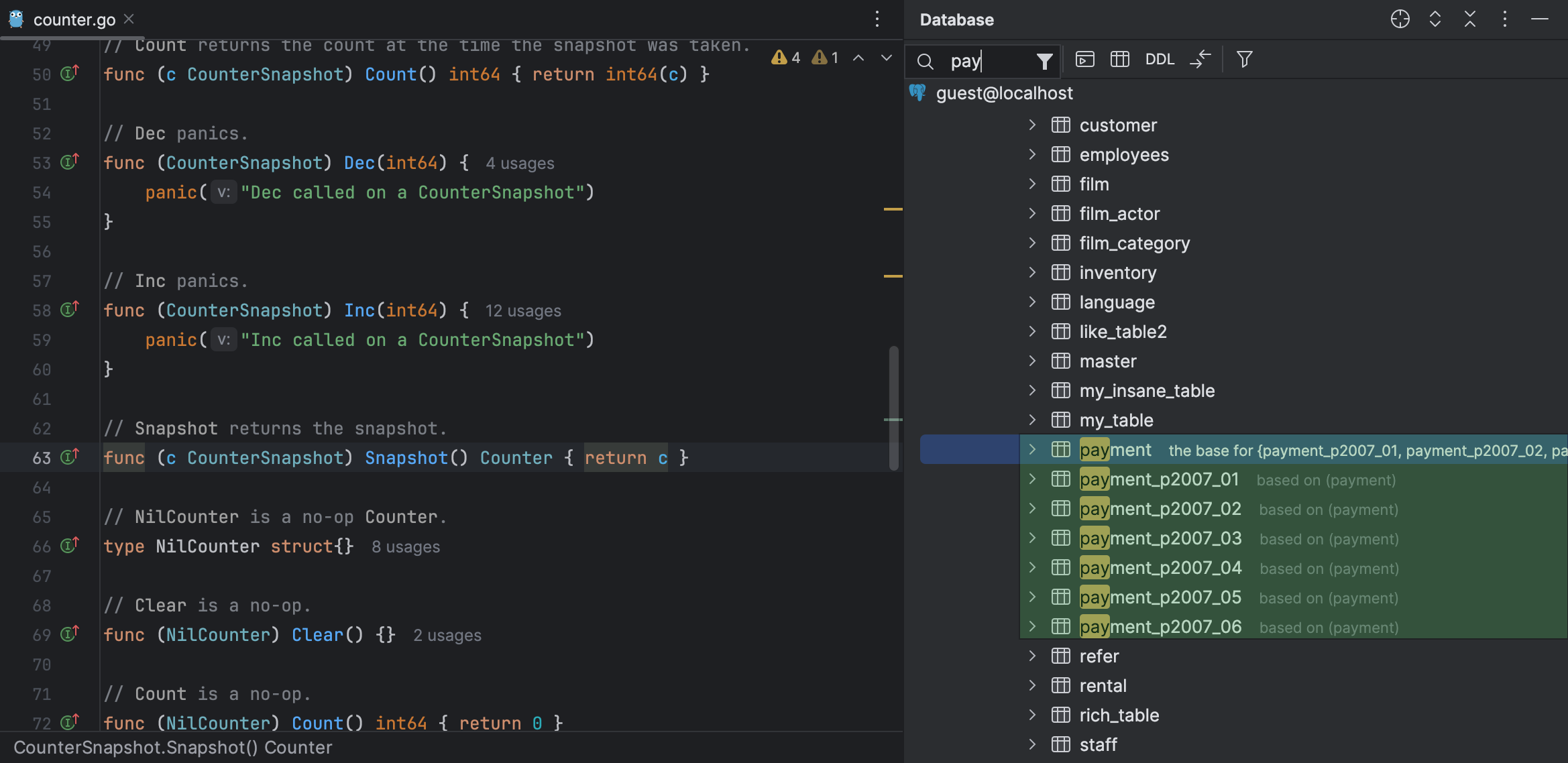Click the select-opened-file crosshair icon
Screen dimensions: 1568x763
tap(1400, 19)
